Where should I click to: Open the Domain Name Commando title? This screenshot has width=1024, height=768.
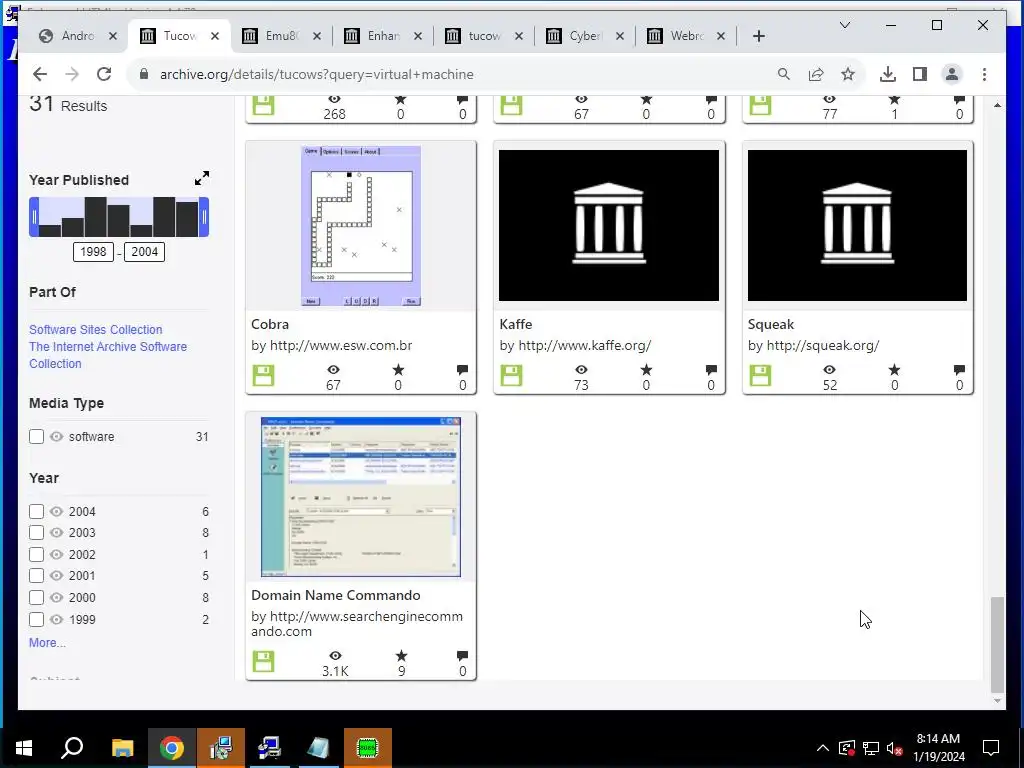[336, 595]
